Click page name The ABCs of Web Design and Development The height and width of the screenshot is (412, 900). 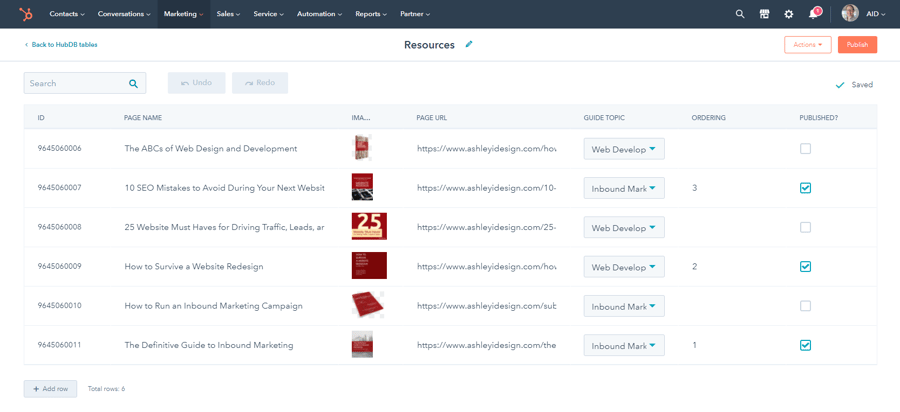click(x=211, y=149)
